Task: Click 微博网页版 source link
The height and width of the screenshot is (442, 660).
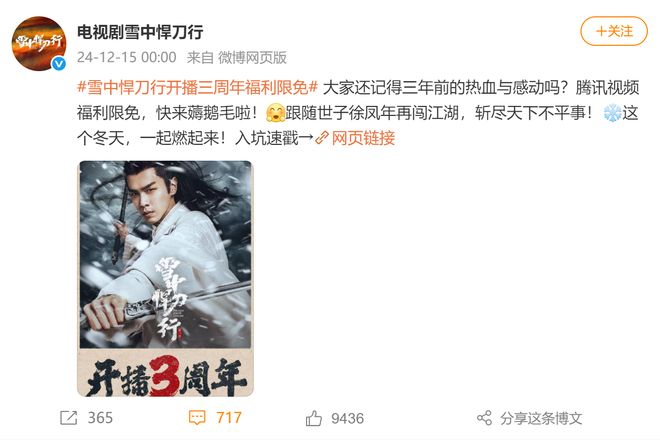Action: (252, 57)
